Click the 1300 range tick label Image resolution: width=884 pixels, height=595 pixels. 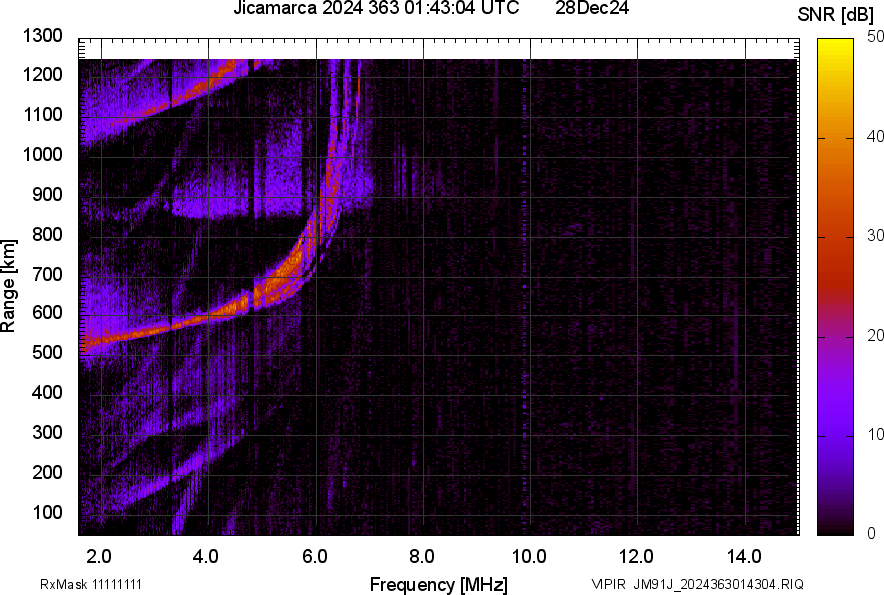tap(43, 36)
